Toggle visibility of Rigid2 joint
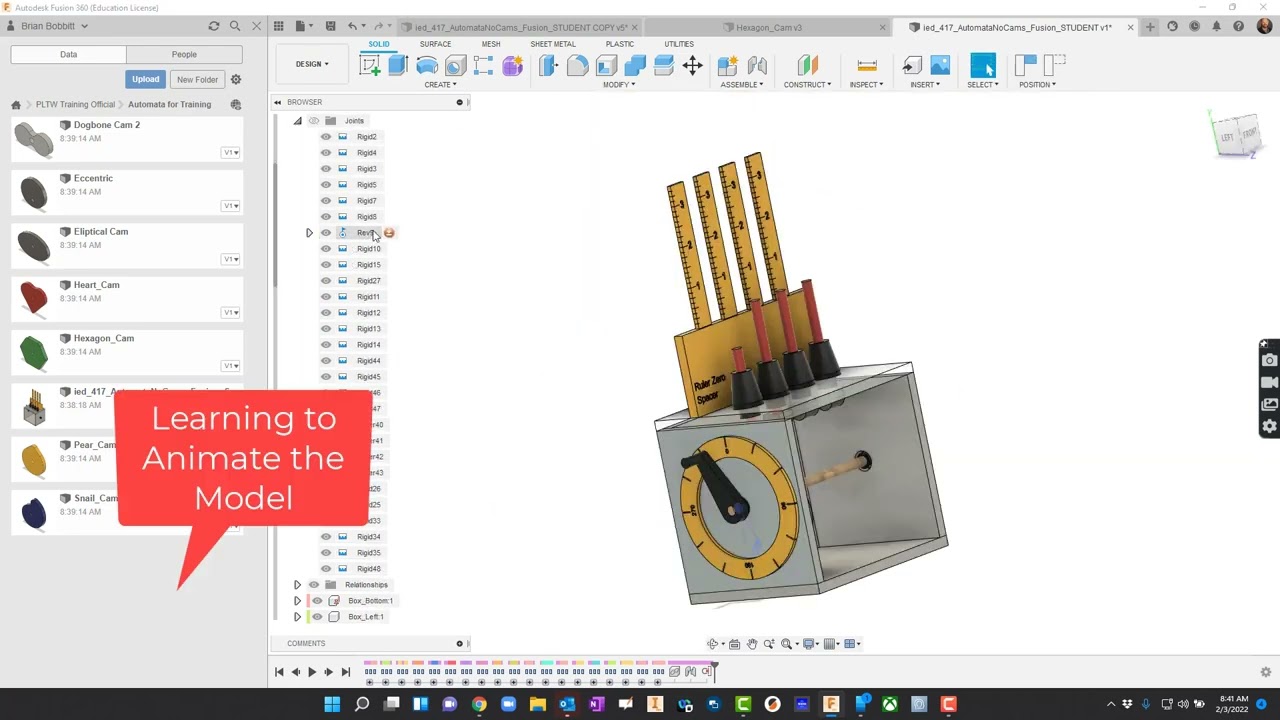1280x720 pixels. point(326,137)
